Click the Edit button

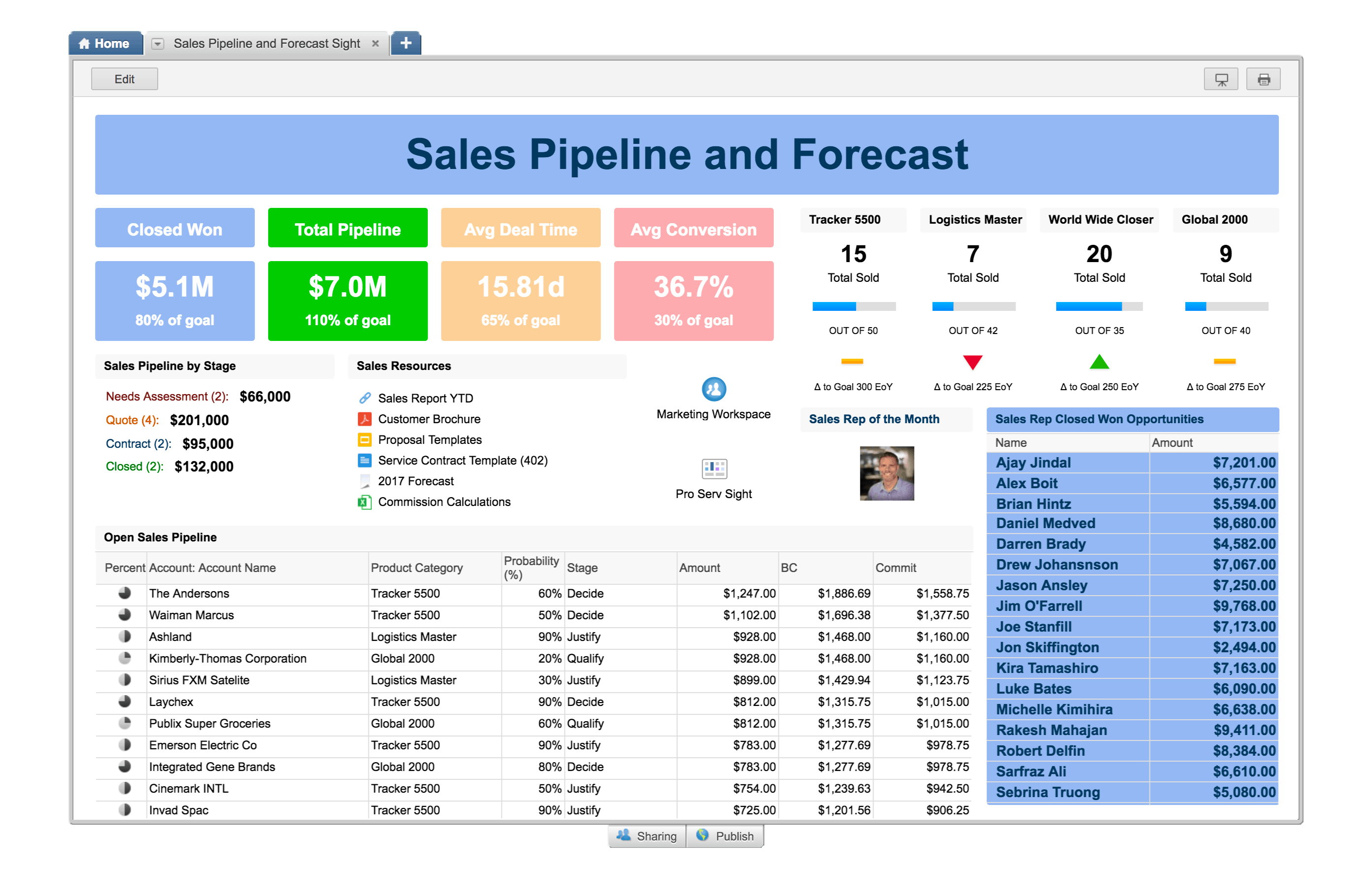124,79
